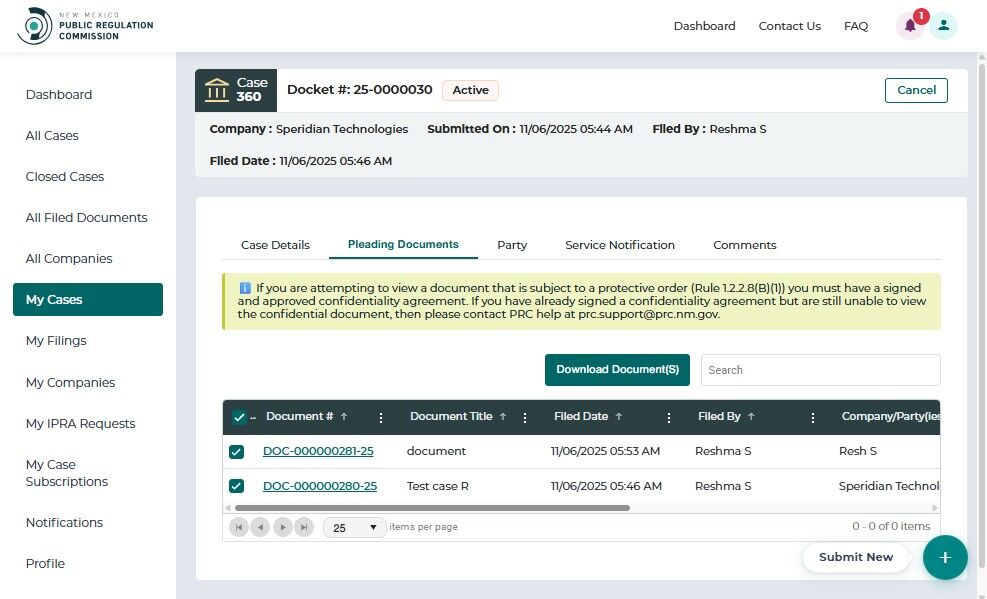Click the info icon in the yellow notice
This screenshot has width=987, height=599.
(x=245, y=288)
